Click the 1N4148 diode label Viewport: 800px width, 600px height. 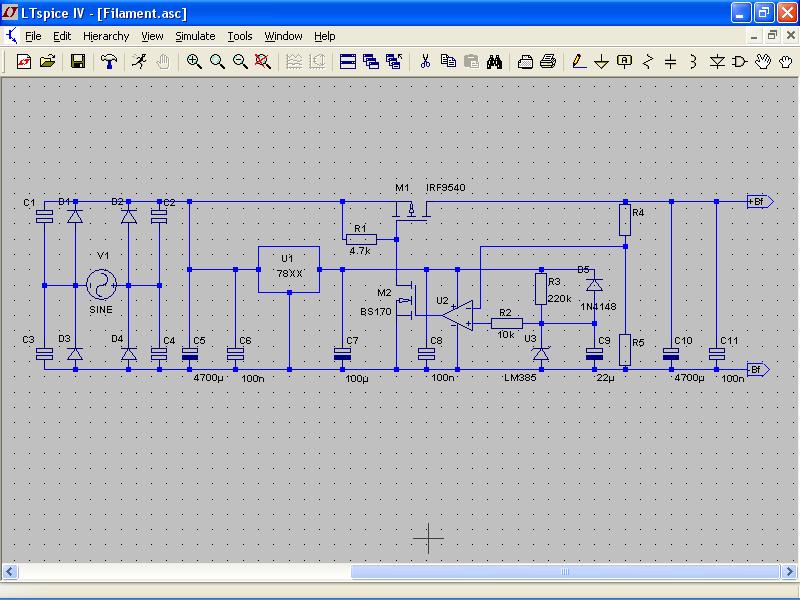(598, 307)
